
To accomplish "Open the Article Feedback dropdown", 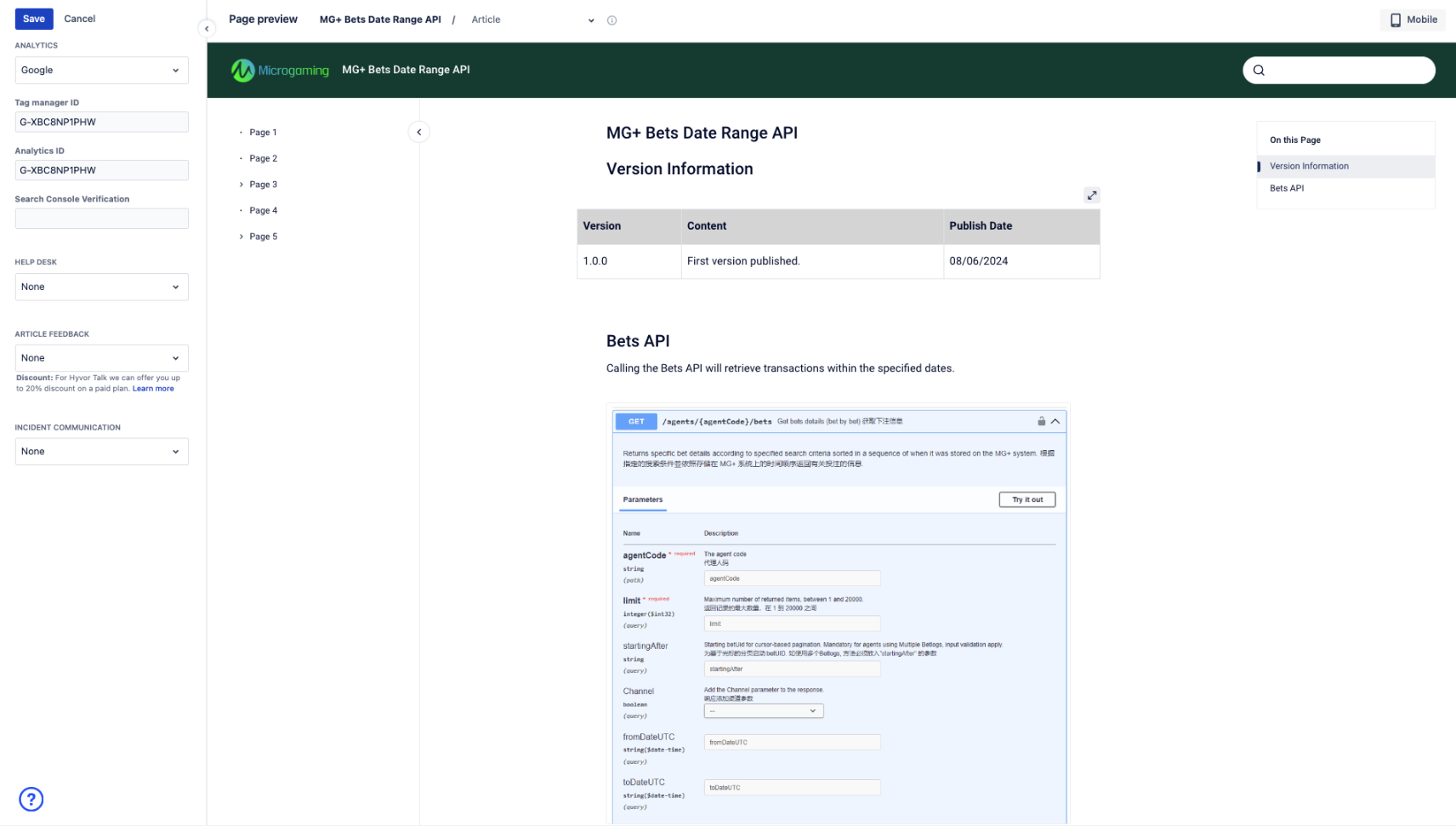I will pos(101,358).
